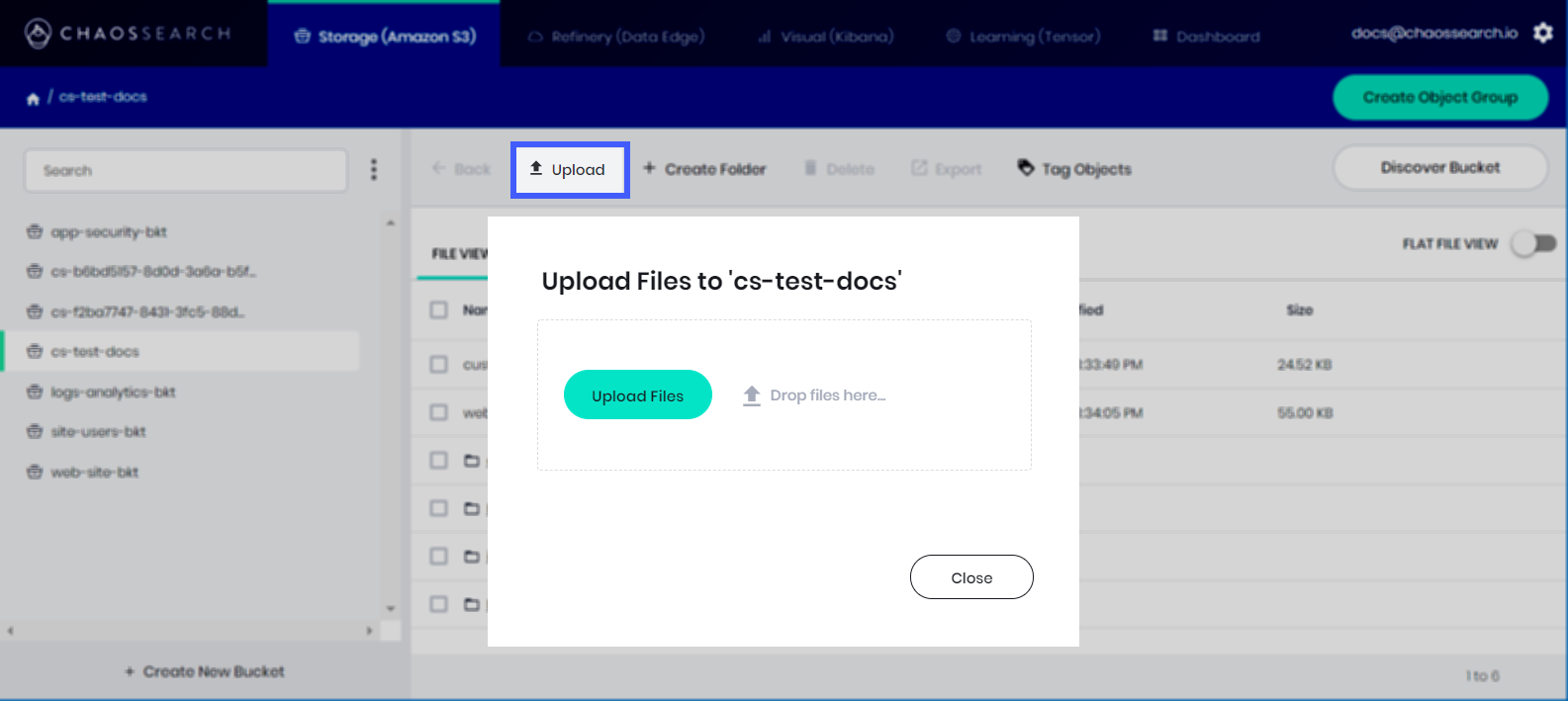Go to home via house icon
The image size is (1568, 701).
coord(33,98)
